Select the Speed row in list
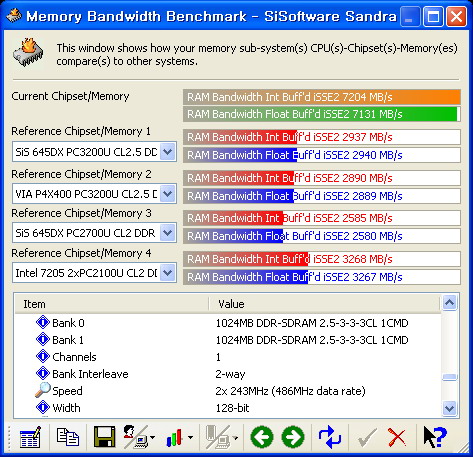 pyautogui.click(x=228, y=391)
